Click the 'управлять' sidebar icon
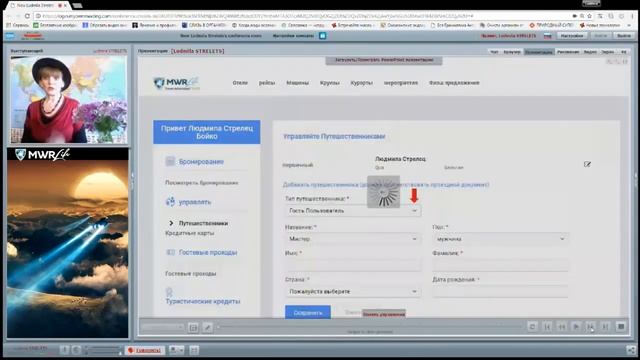This screenshot has width=640, height=360. coord(170,202)
